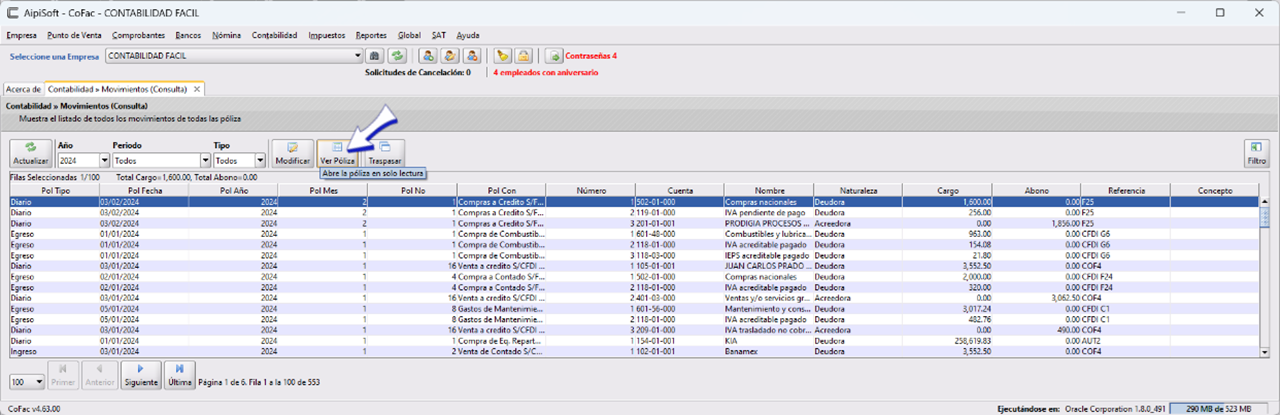This screenshot has width=1280, height=416.
Task: Sort by Pol Tipo column header
Action: click(x=54, y=190)
